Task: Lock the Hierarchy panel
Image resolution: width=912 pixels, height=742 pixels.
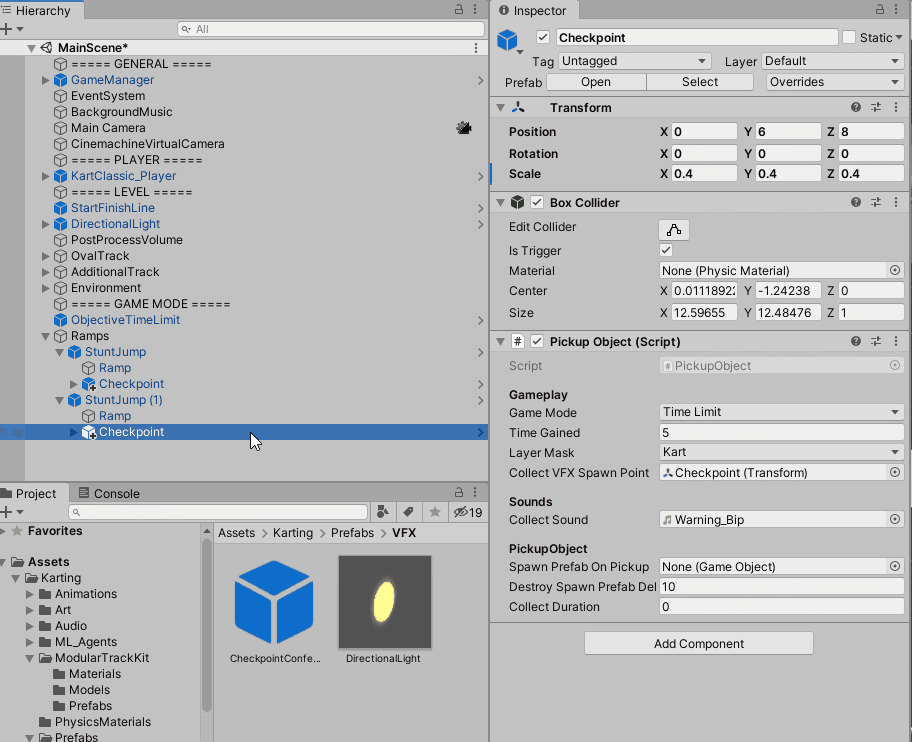Action: click(459, 9)
